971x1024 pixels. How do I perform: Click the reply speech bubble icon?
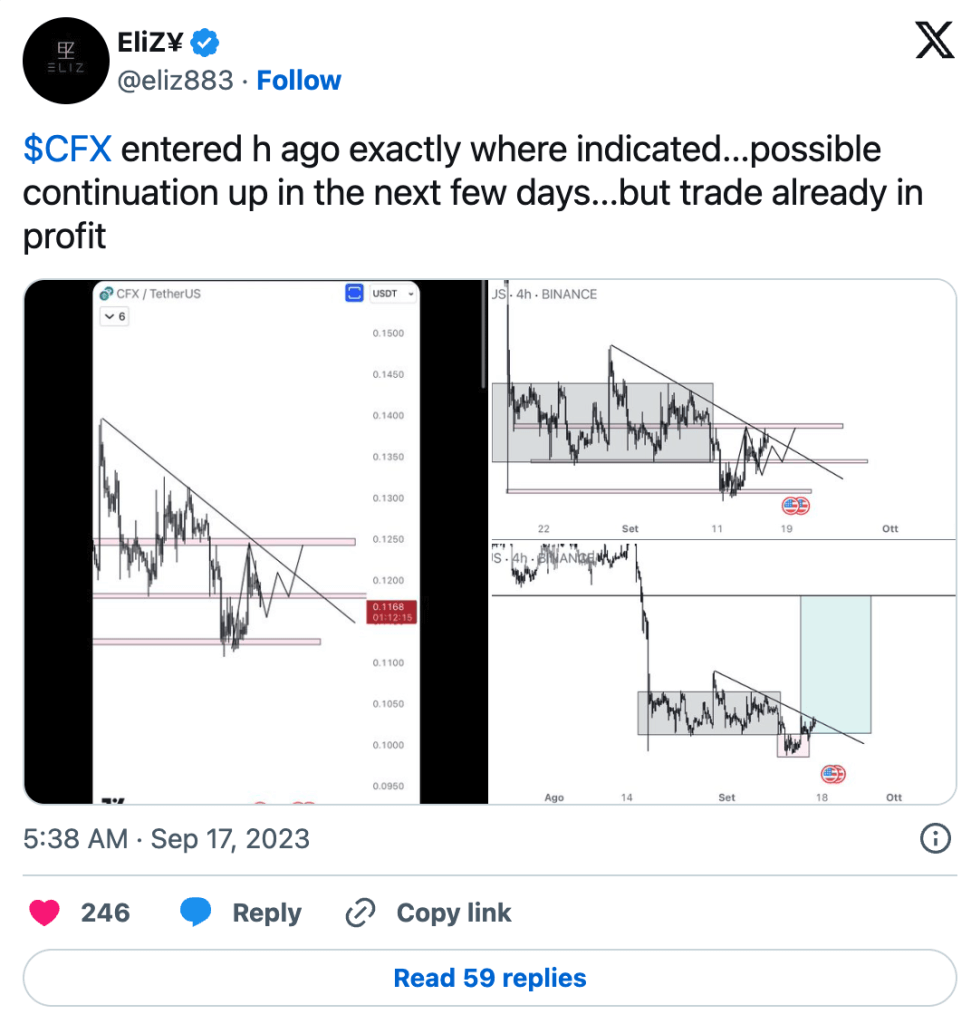pos(195,912)
